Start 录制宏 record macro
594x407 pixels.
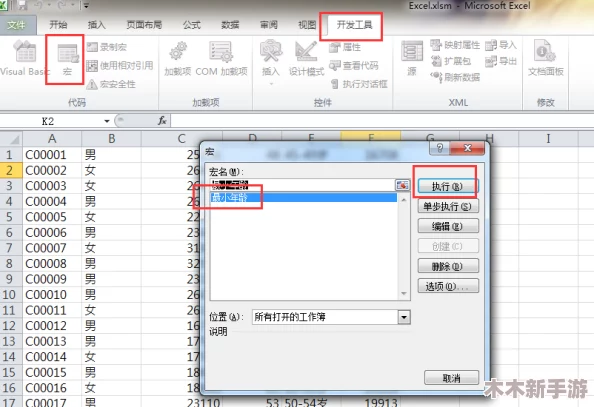[x=106, y=47]
